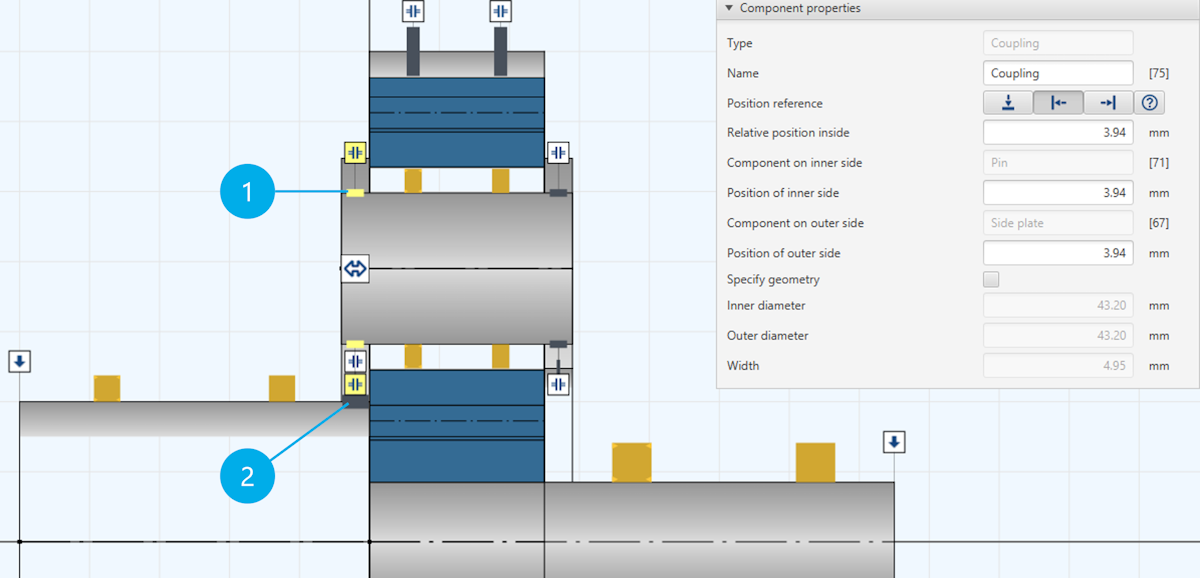1200x578 pixels.
Task: Toggle the connection marker on the coupling's right edge
Action: click(558, 151)
